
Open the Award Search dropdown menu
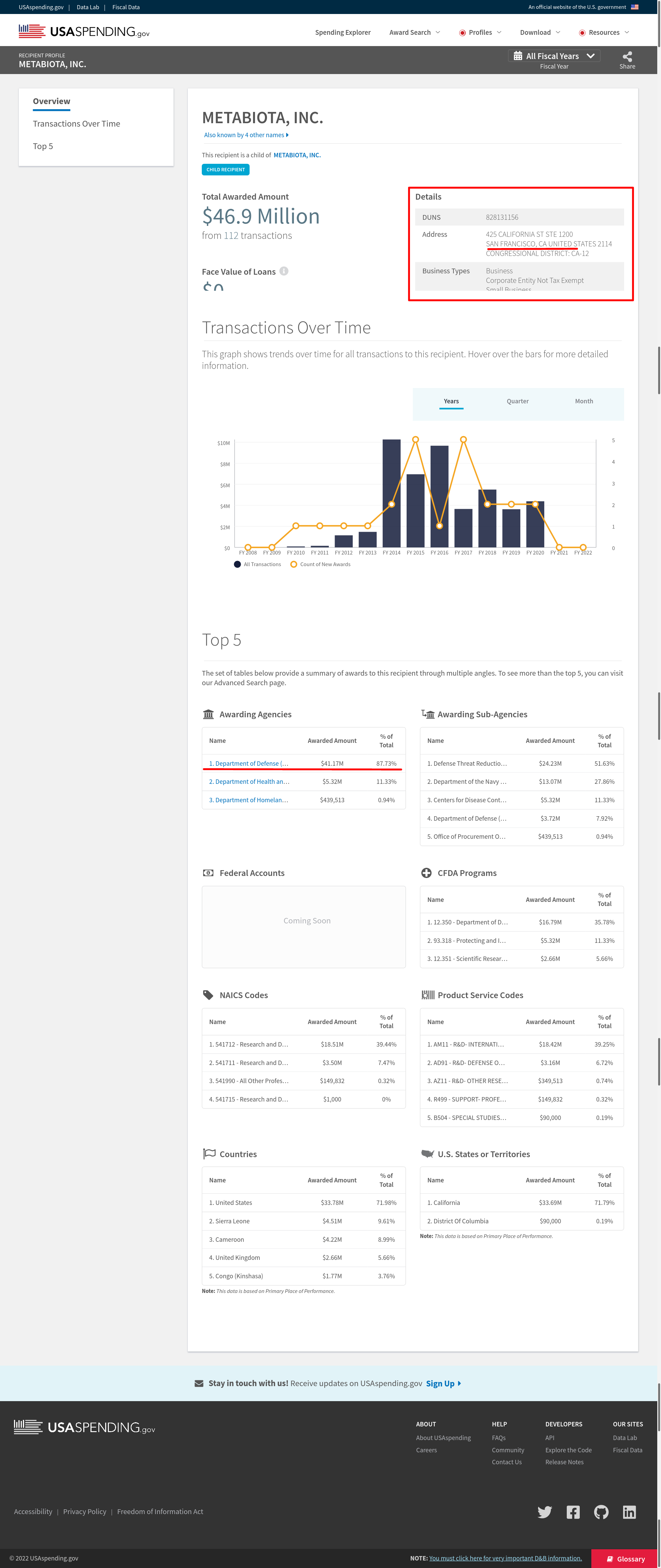pos(414,33)
